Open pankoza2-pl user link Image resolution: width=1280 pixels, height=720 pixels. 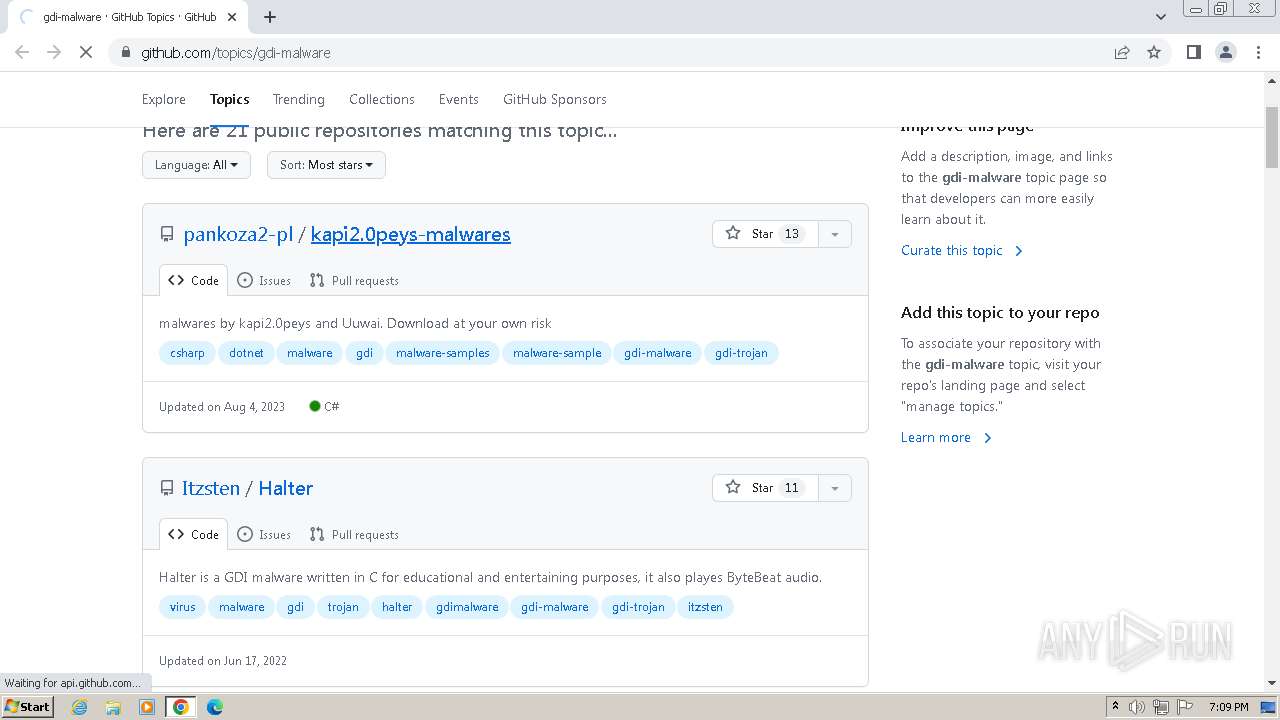click(x=238, y=234)
